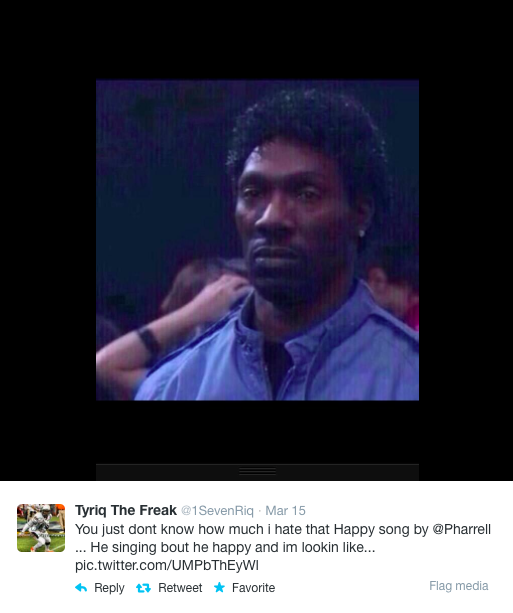513x613 pixels.
Task: Click the Favorite star icon
Action: [219, 587]
